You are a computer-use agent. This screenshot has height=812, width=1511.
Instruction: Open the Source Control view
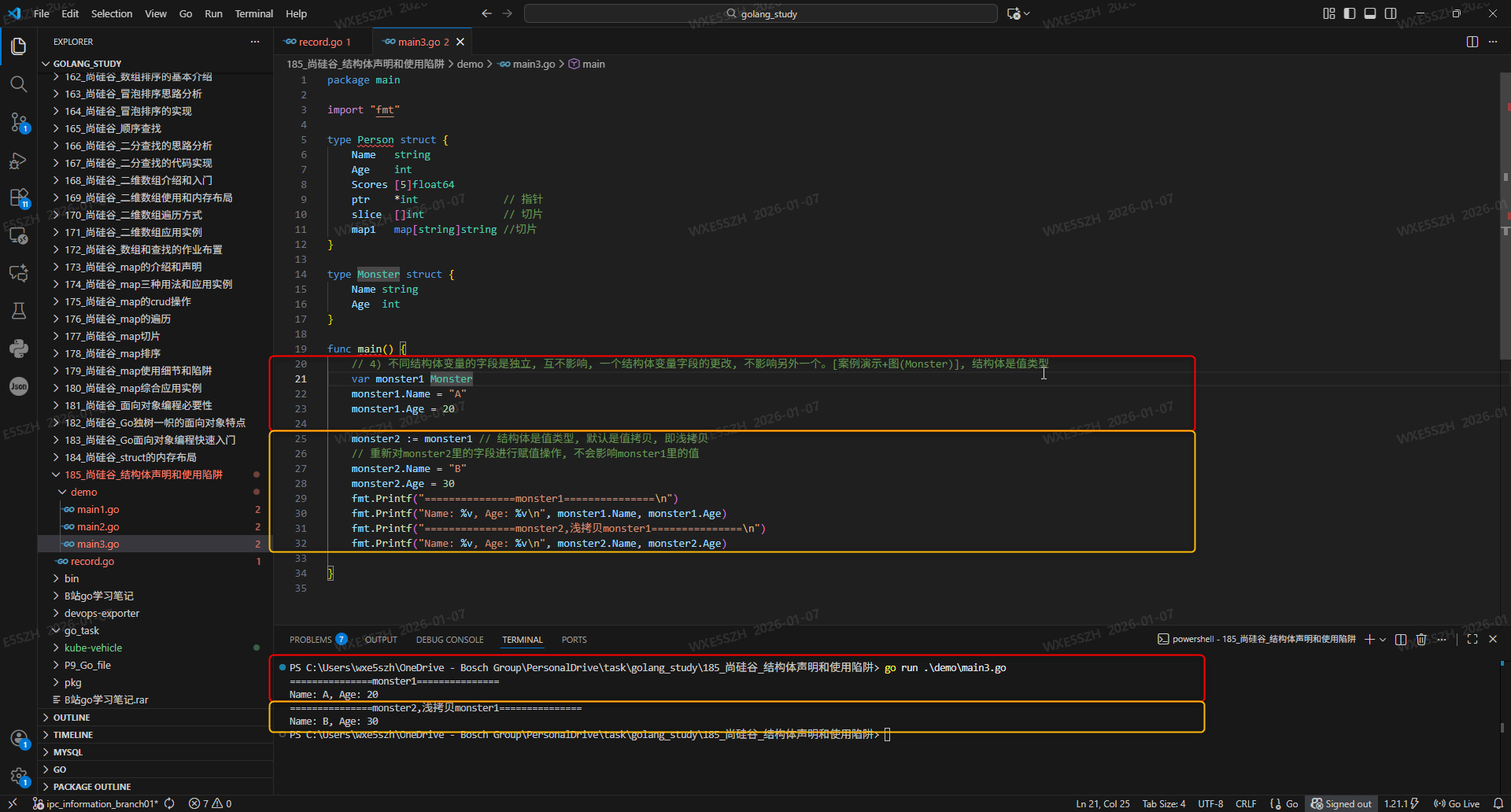(19, 122)
